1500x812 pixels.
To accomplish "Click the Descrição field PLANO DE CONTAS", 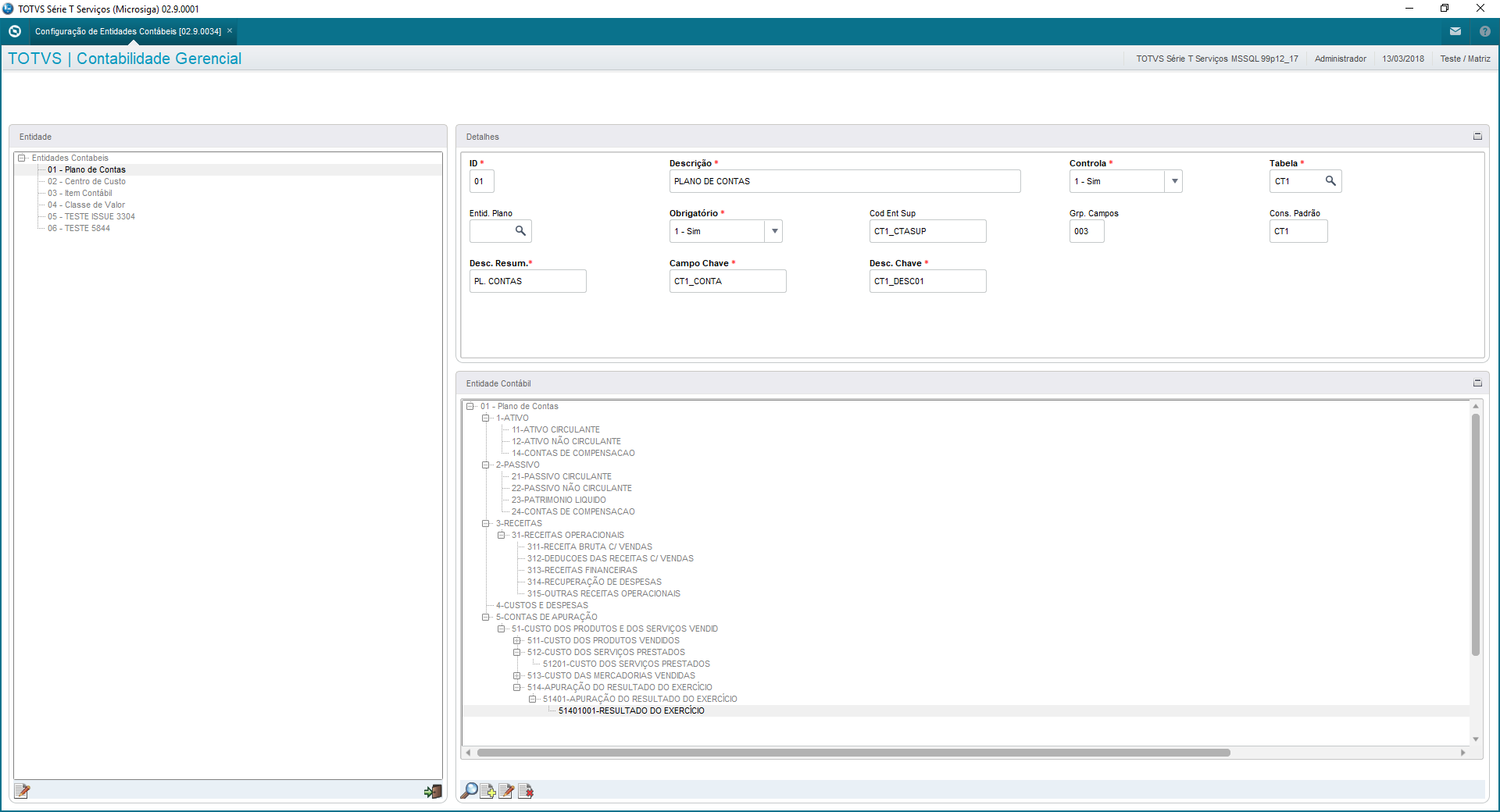I will point(845,181).
